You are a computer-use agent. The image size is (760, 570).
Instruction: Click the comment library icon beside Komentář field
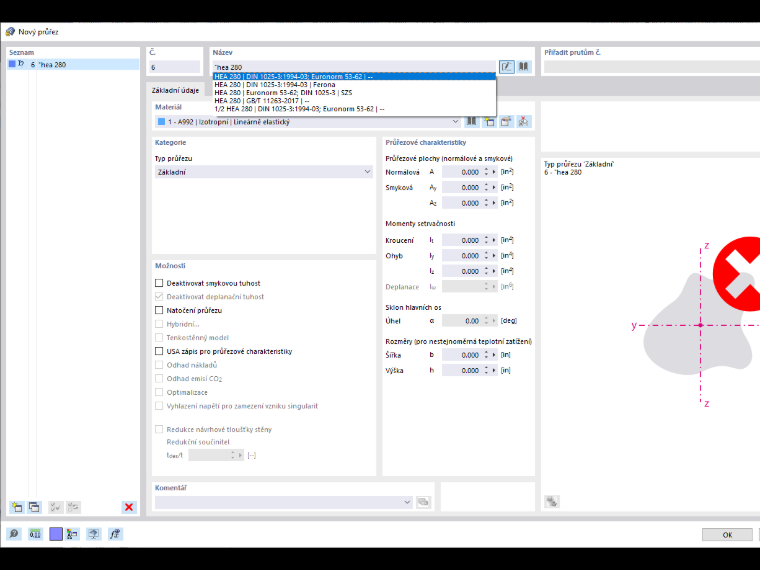423,502
